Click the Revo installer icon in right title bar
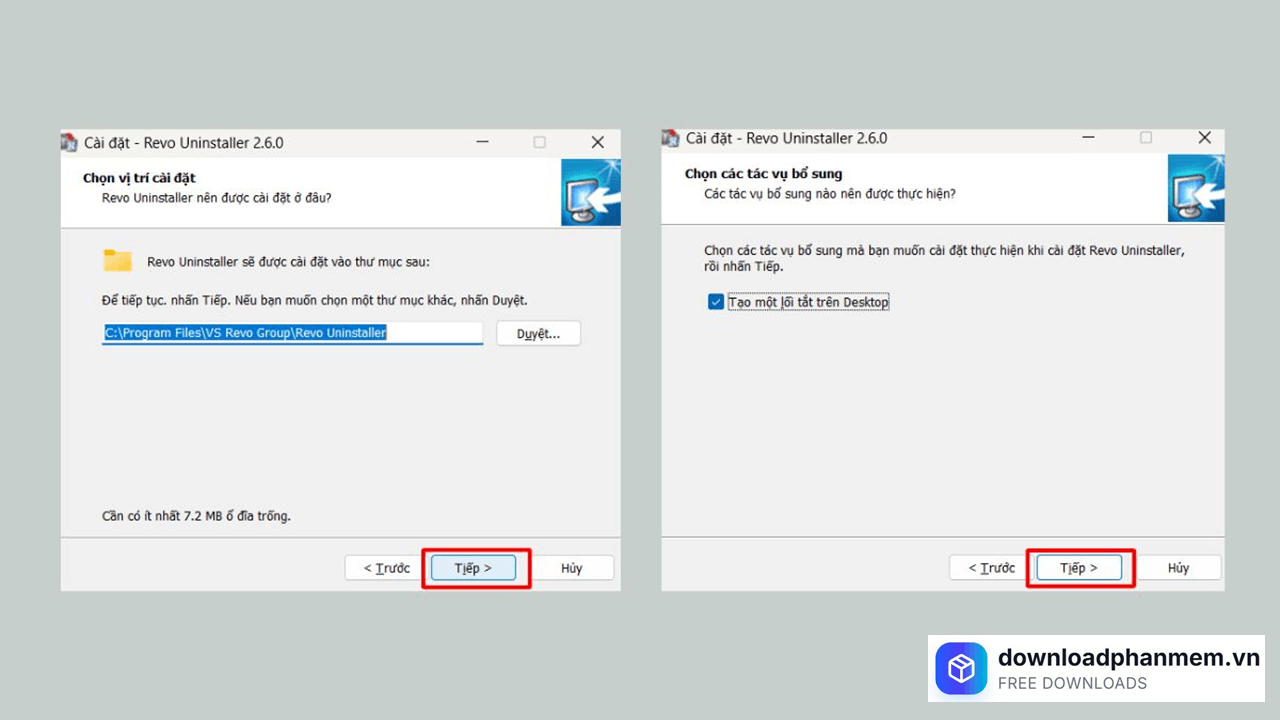 [671, 138]
